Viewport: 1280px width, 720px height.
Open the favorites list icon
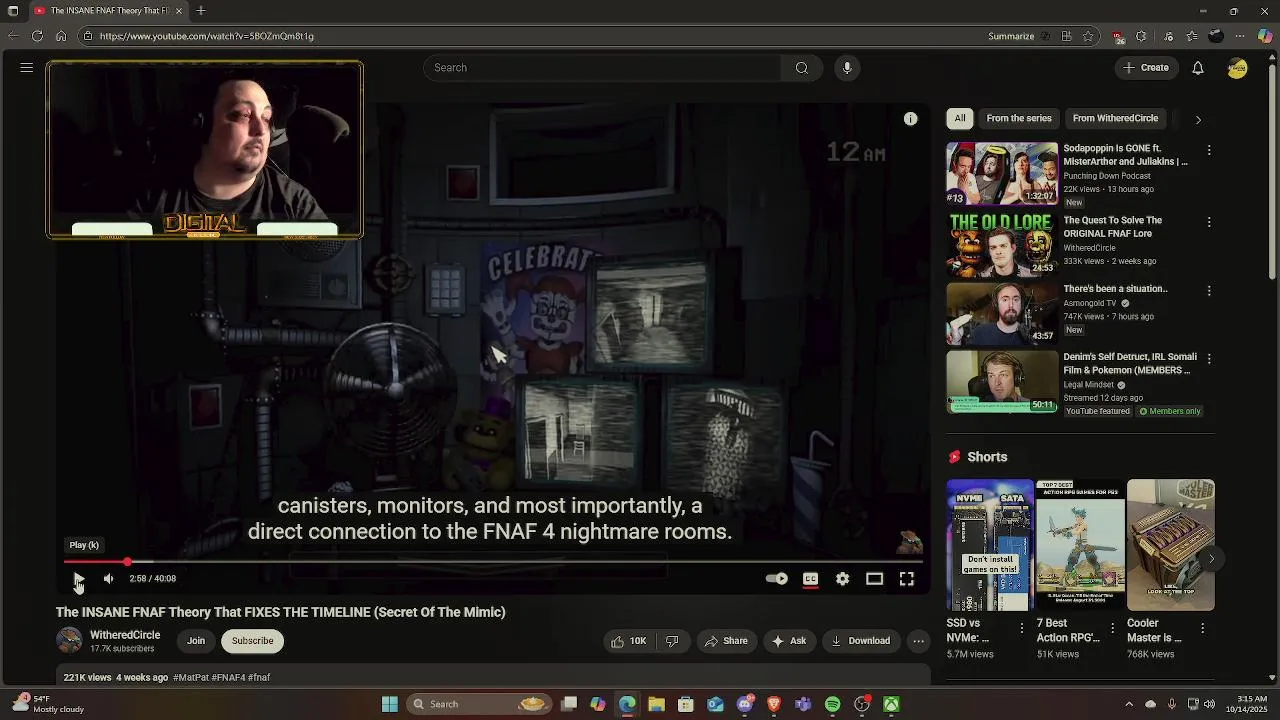coord(1191,36)
